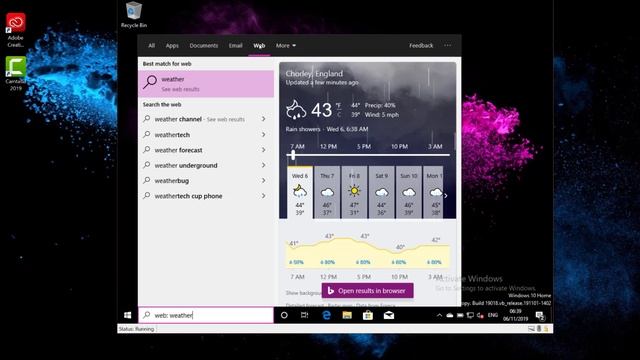
Task: Open the Recycle Bin desktop icon
Action: click(134, 15)
